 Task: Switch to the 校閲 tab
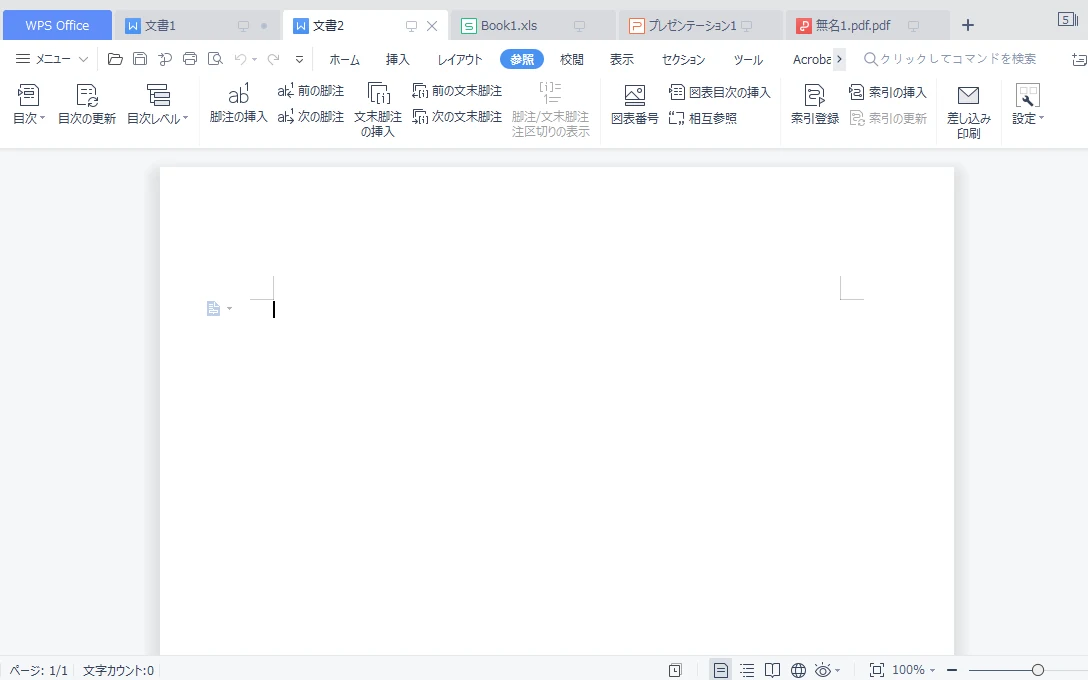click(572, 60)
